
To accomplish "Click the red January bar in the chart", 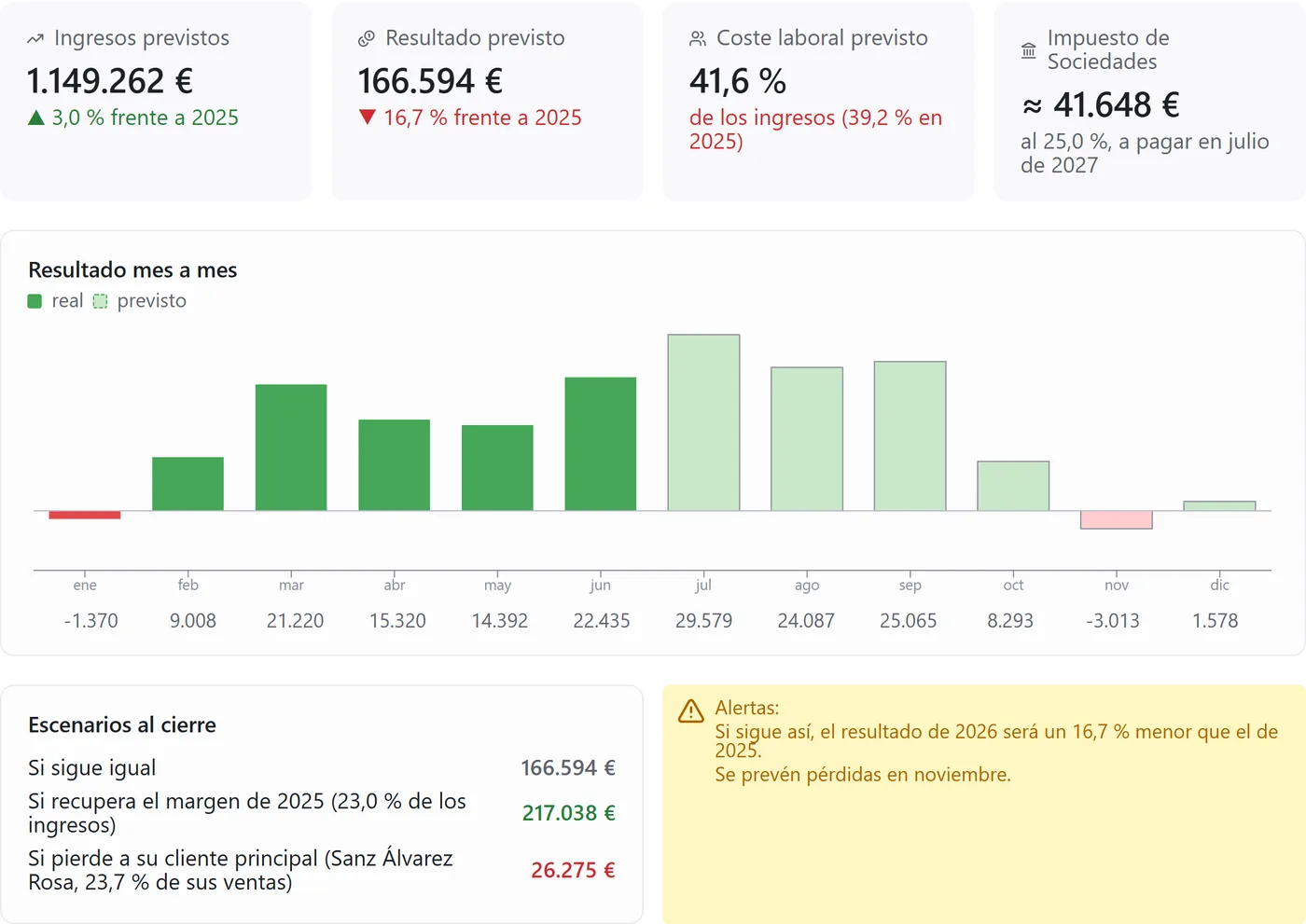I will [85, 515].
